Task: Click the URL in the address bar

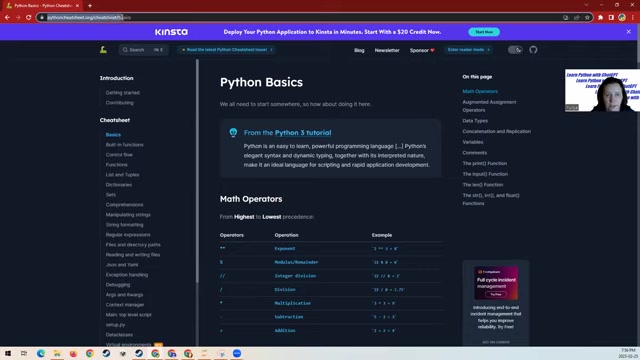Action: 89,18
